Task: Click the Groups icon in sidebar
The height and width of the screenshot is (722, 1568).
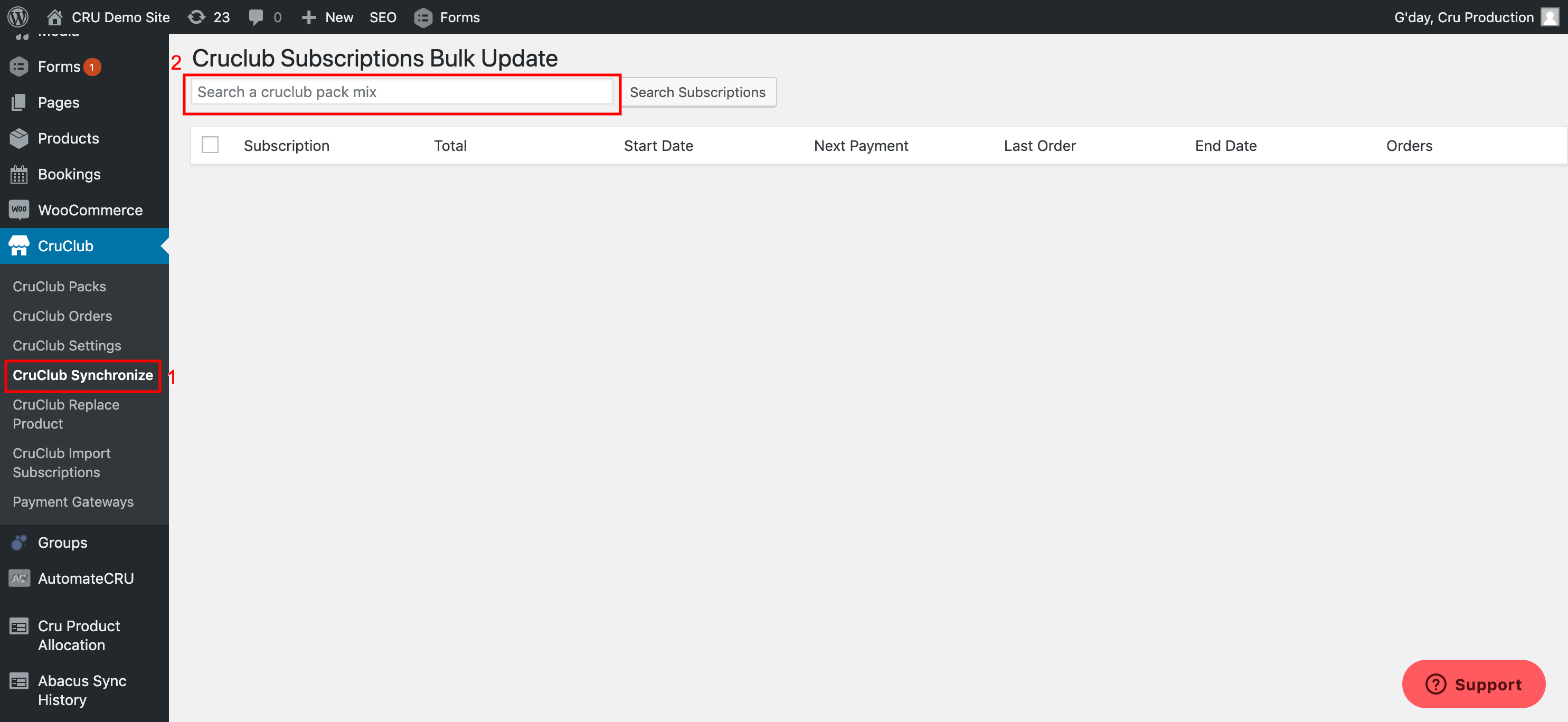Action: click(19, 542)
